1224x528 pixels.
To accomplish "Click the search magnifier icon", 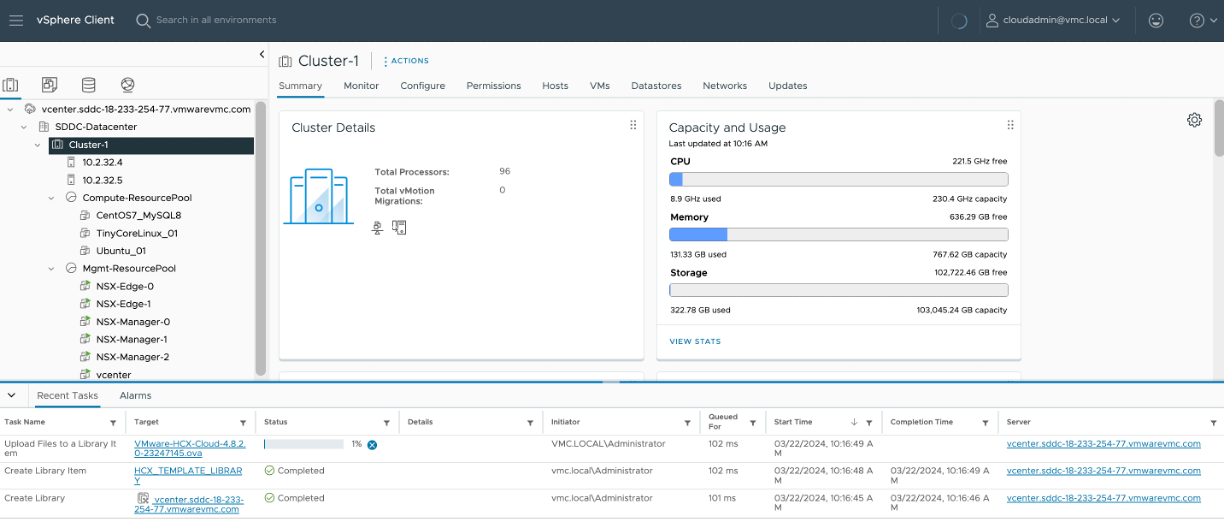I will point(143,20).
